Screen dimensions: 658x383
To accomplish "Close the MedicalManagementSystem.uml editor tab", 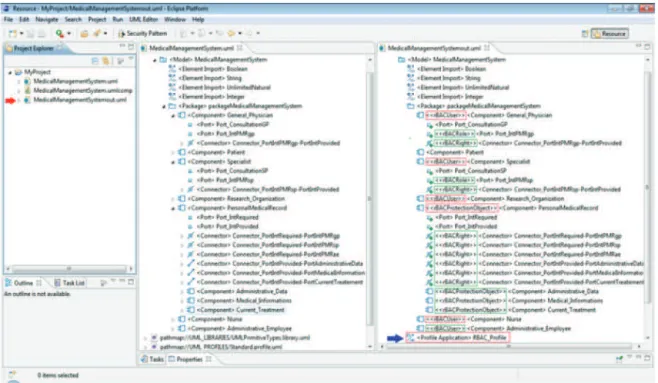I will pyautogui.click(x=240, y=48).
